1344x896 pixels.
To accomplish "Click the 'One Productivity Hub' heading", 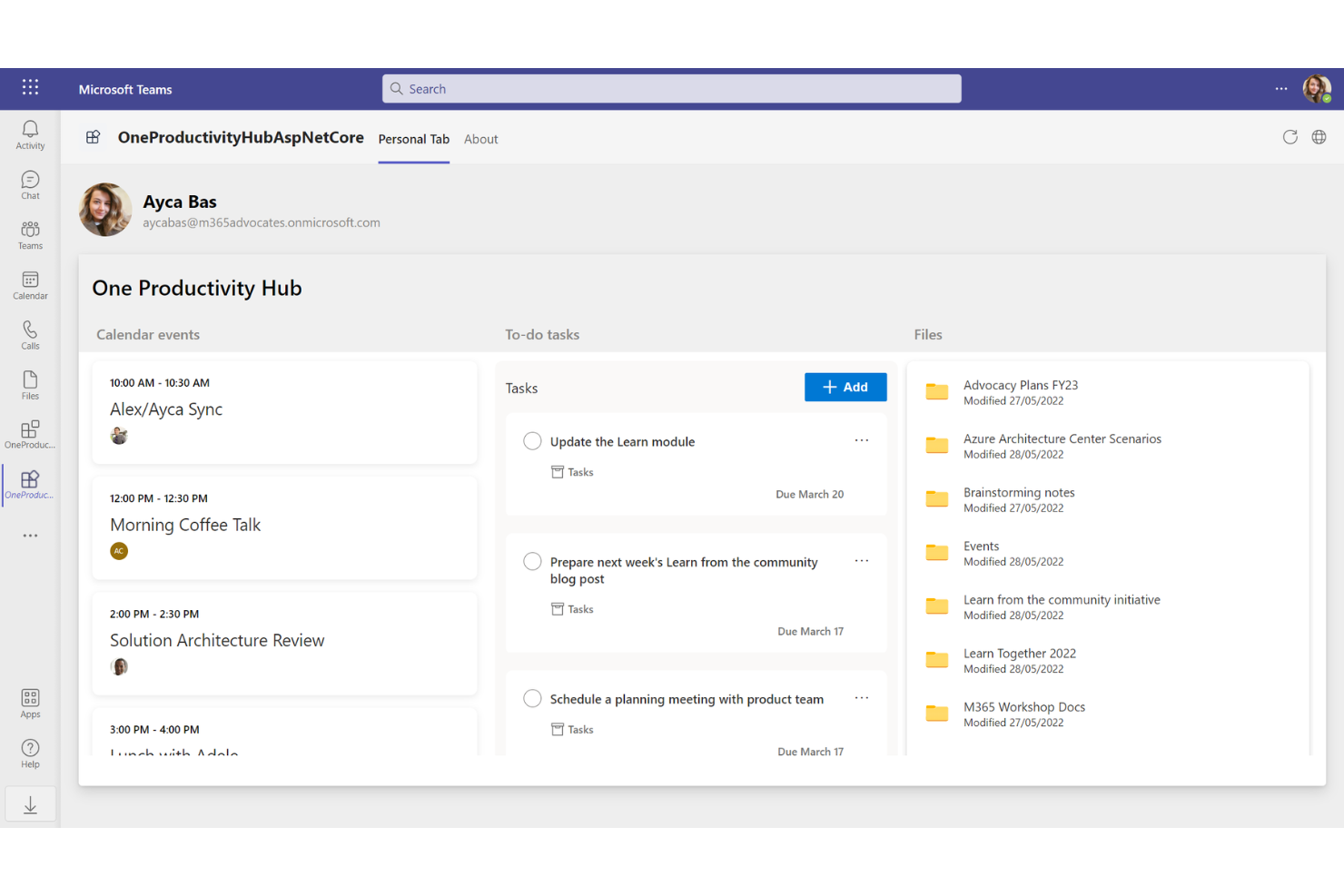I will [197, 288].
